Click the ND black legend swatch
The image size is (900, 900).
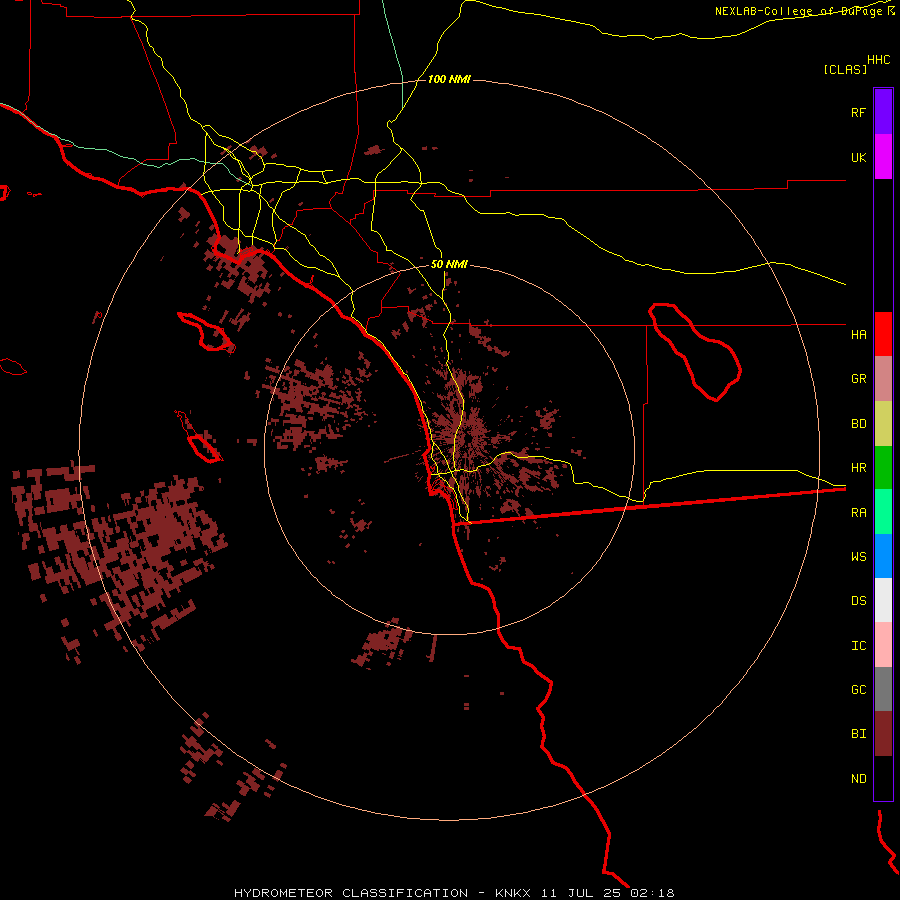[x=883, y=778]
